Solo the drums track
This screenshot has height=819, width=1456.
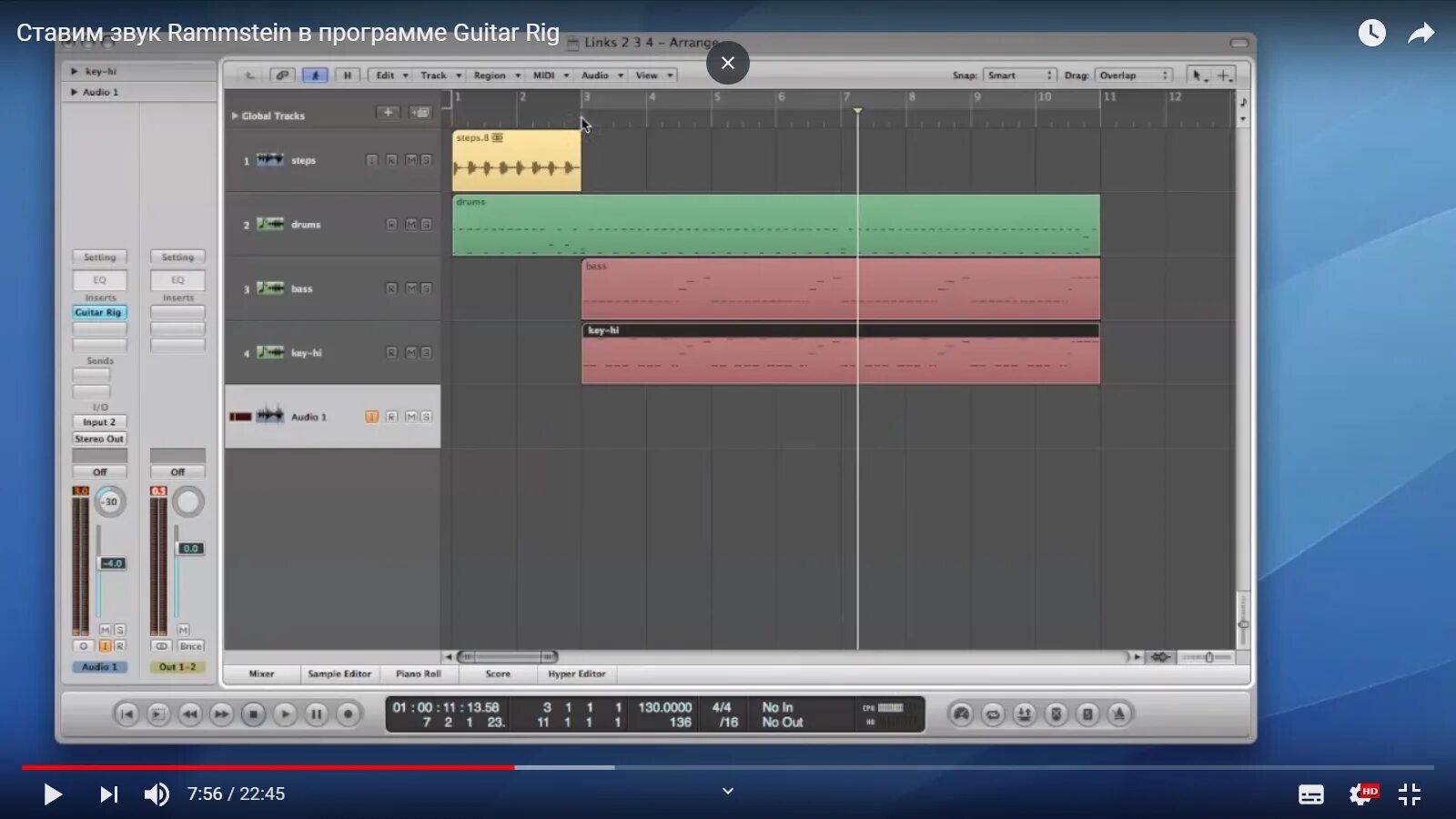click(425, 224)
